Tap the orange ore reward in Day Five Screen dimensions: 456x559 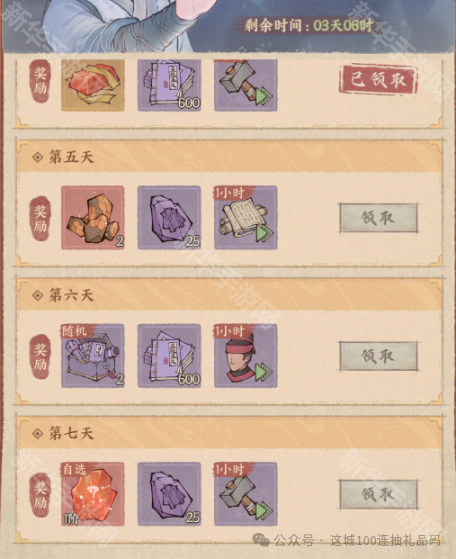(x=93, y=217)
